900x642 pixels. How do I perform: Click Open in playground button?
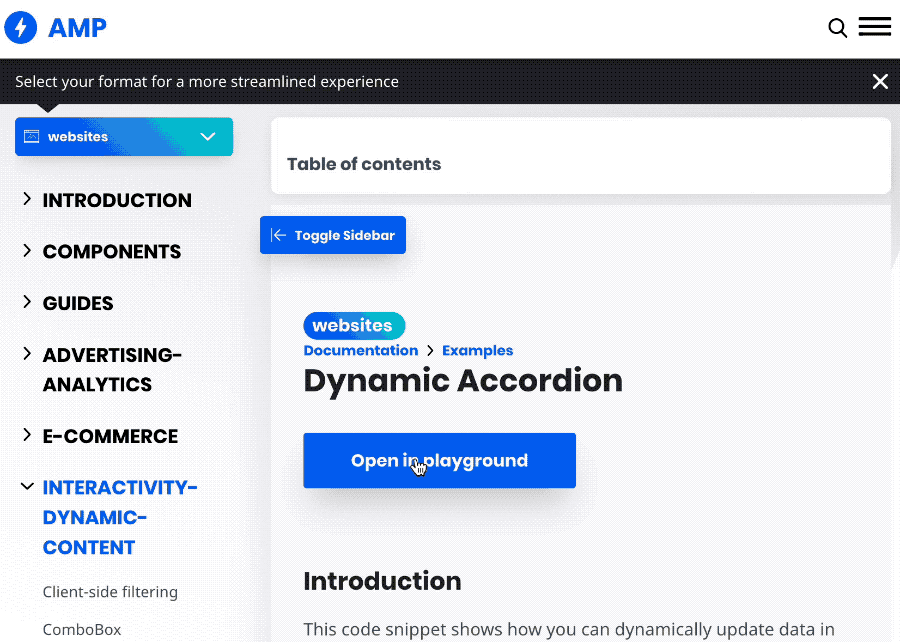440,461
